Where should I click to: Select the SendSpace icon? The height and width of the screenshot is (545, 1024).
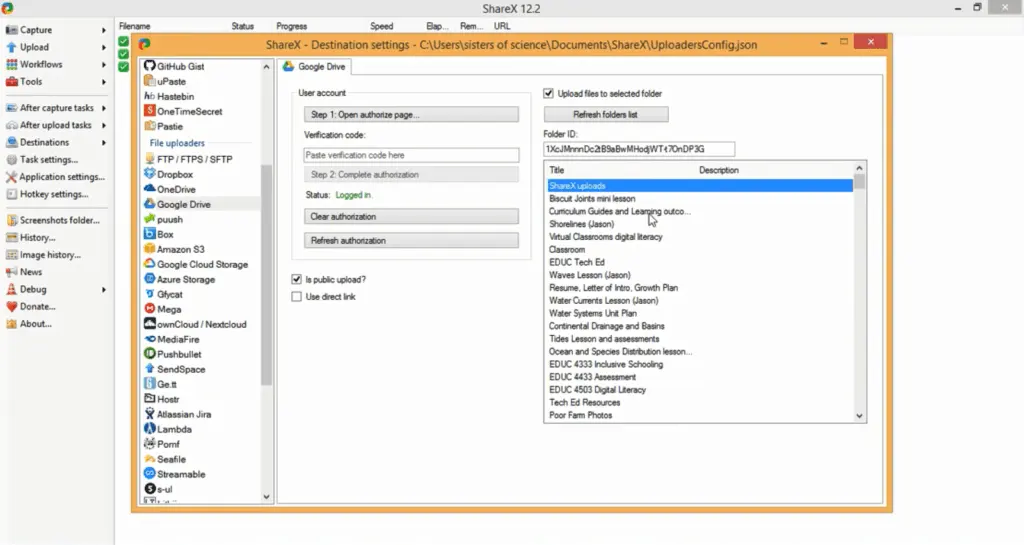[x=150, y=369]
